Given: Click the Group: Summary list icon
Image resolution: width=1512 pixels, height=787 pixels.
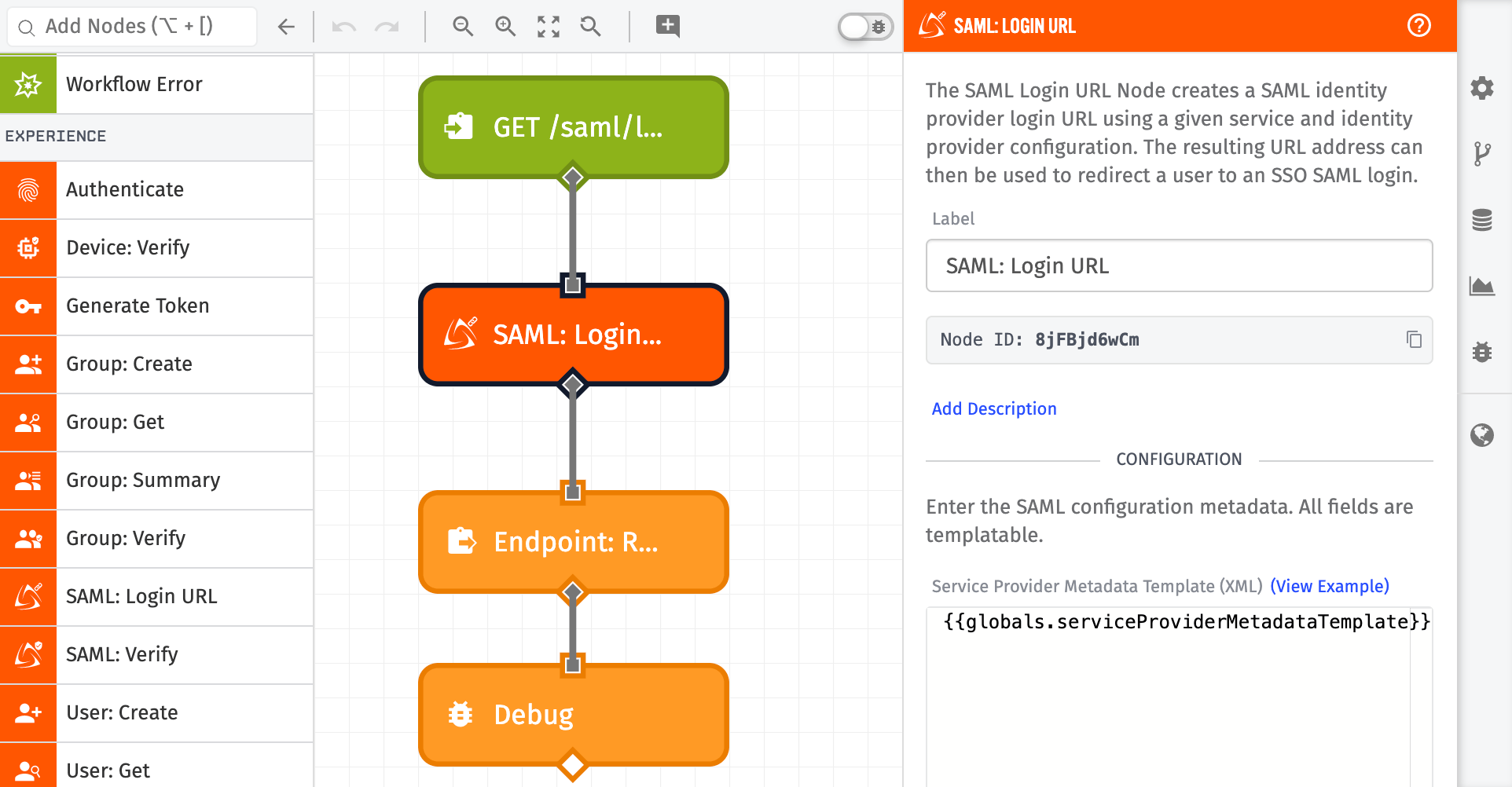Looking at the screenshot, I should [x=28, y=480].
